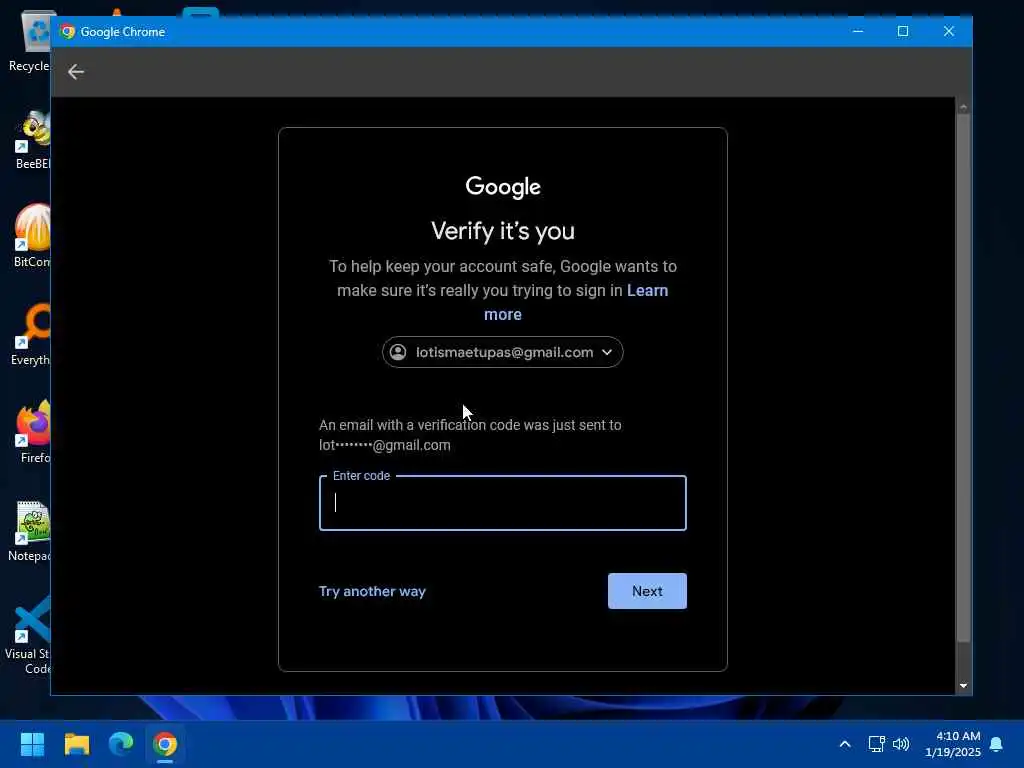
Task: Click the masked lot•••@gmail.com address text
Action: tap(385, 445)
